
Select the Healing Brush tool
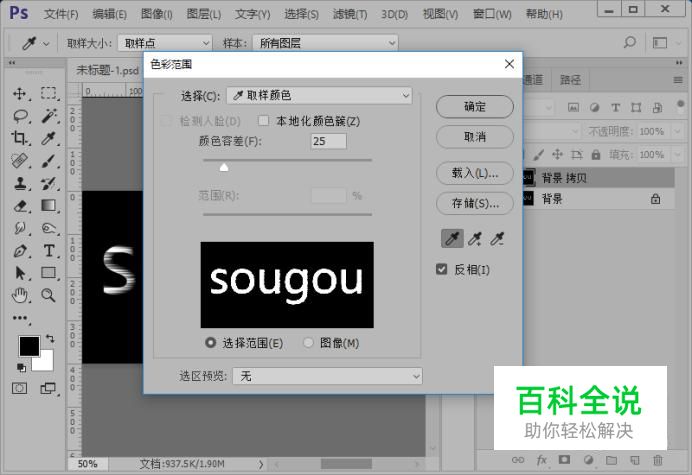(20, 161)
